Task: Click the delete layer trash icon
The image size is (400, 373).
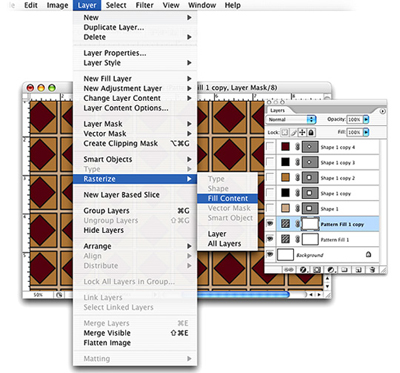Action: tap(372, 269)
